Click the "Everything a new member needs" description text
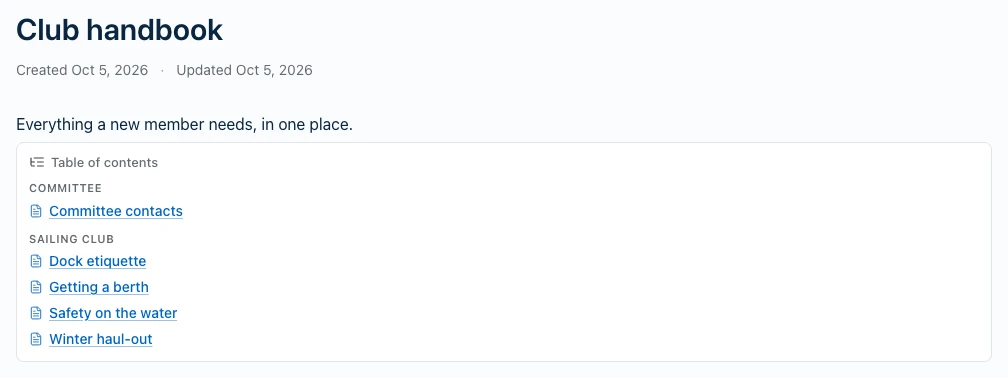 click(x=184, y=124)
